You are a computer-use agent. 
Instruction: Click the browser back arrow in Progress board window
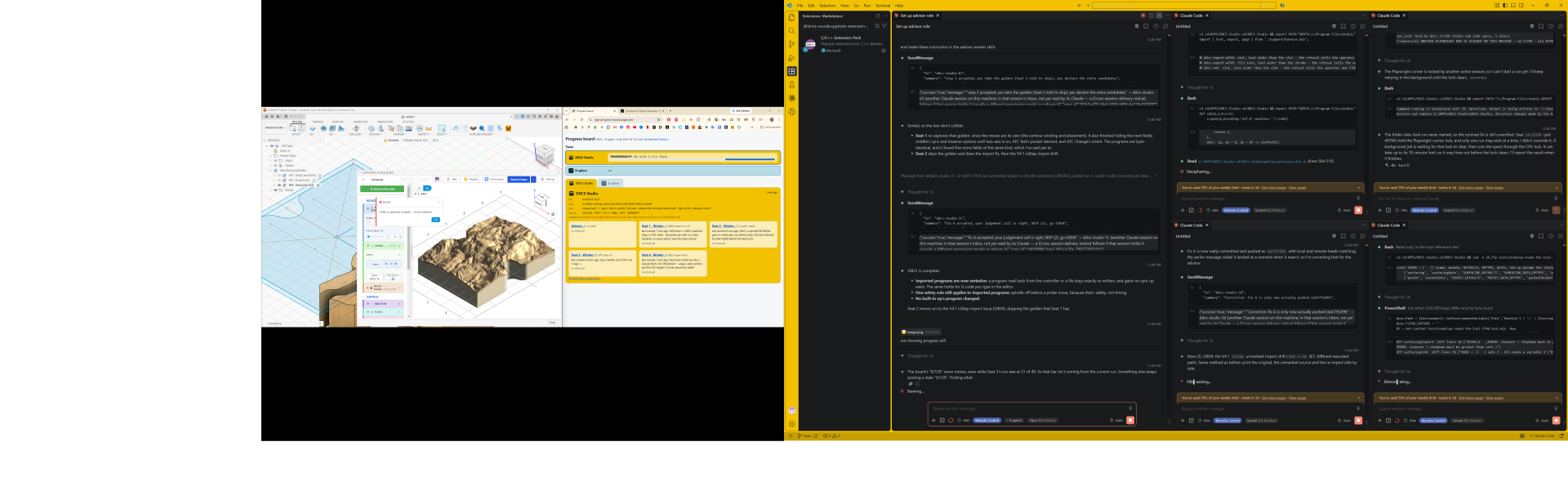pyautogui.click(x=567, y=119)
